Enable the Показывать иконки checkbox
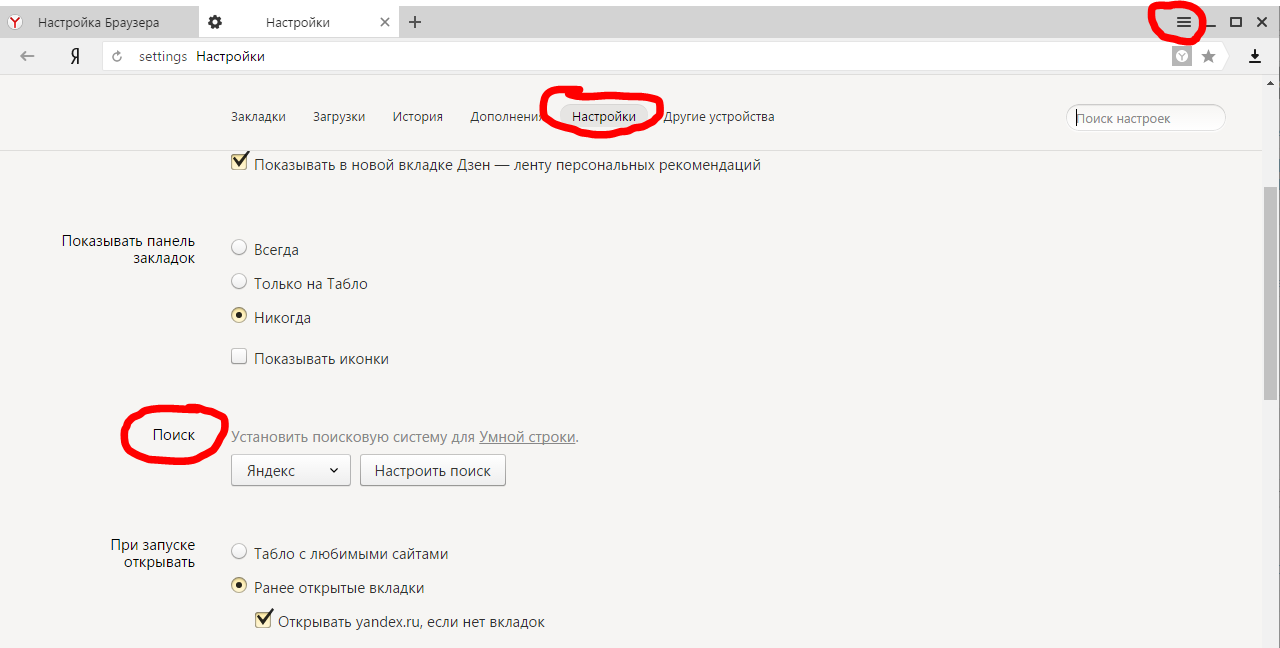The image size is (1280, 648). click(239, 357)
